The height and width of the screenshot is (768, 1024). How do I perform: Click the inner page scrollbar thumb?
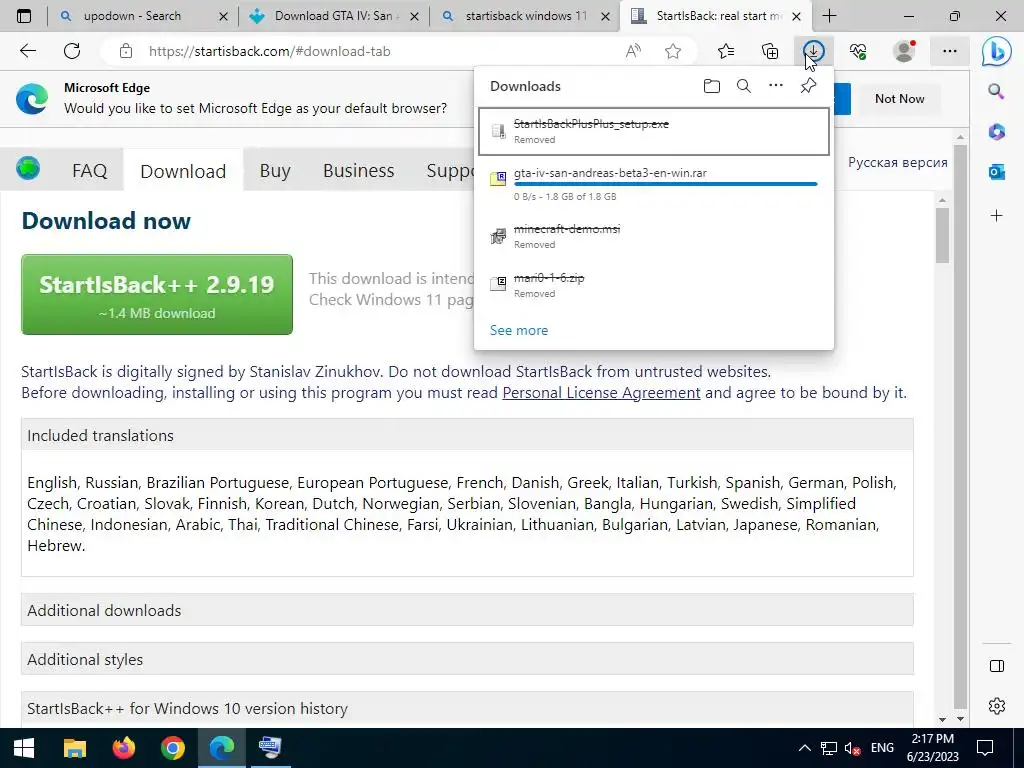click(942, 235)
